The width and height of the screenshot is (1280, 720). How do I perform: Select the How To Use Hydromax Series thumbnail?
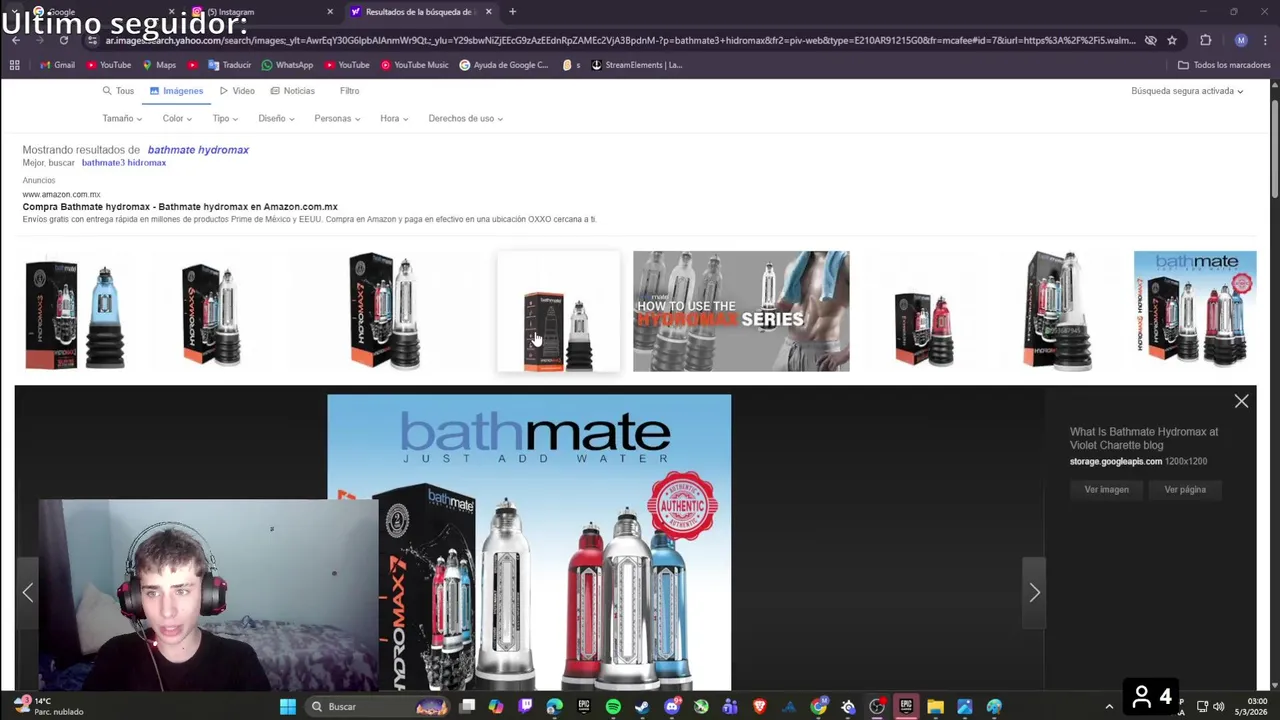click(x=741, y=311)
